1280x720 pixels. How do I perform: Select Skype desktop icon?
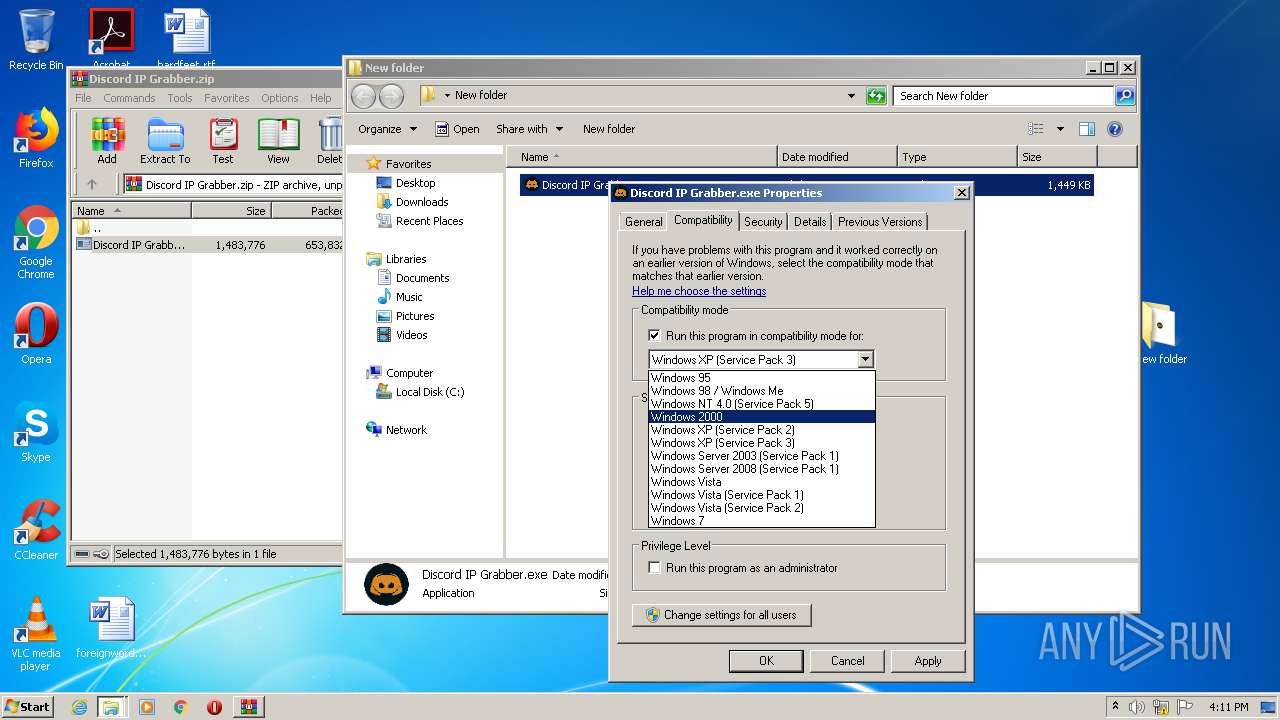click(36, 433)
